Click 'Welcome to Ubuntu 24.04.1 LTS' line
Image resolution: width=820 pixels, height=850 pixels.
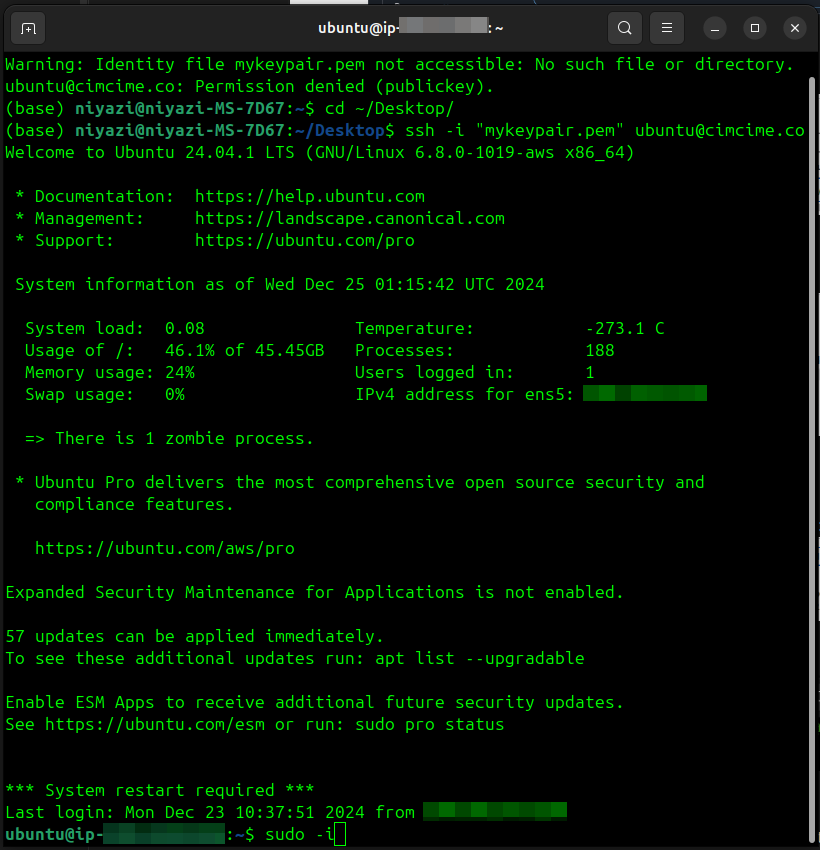[x=320, y=152]
